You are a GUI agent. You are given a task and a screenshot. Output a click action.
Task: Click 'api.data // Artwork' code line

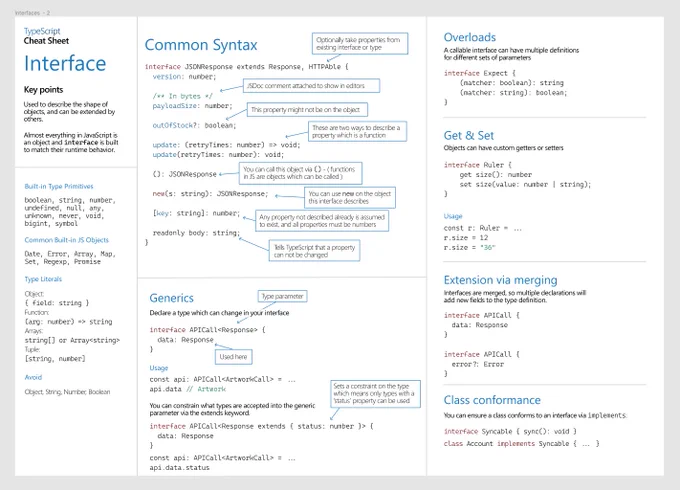(x=188, y=389)
